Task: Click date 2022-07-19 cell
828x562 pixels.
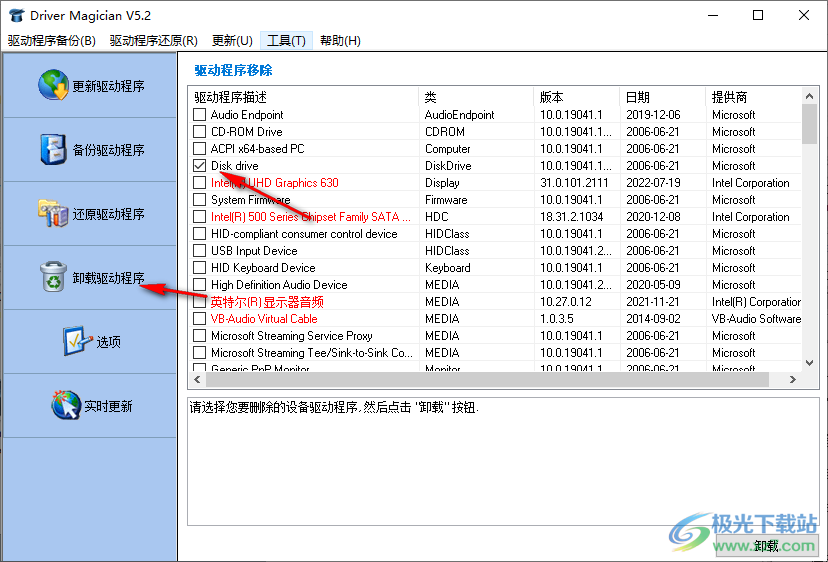Action: (x=653, y=183)
